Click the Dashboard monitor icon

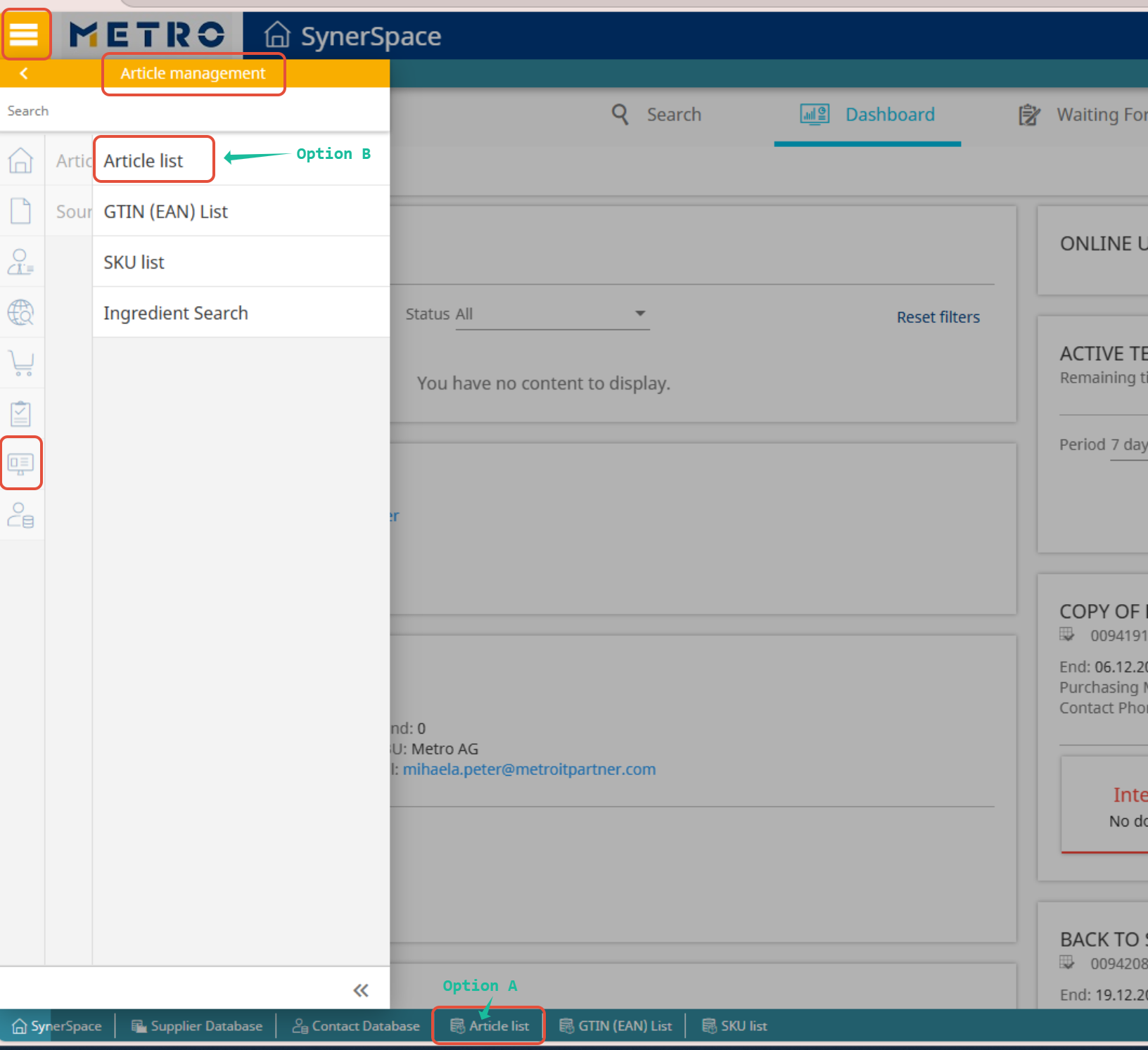815,114
